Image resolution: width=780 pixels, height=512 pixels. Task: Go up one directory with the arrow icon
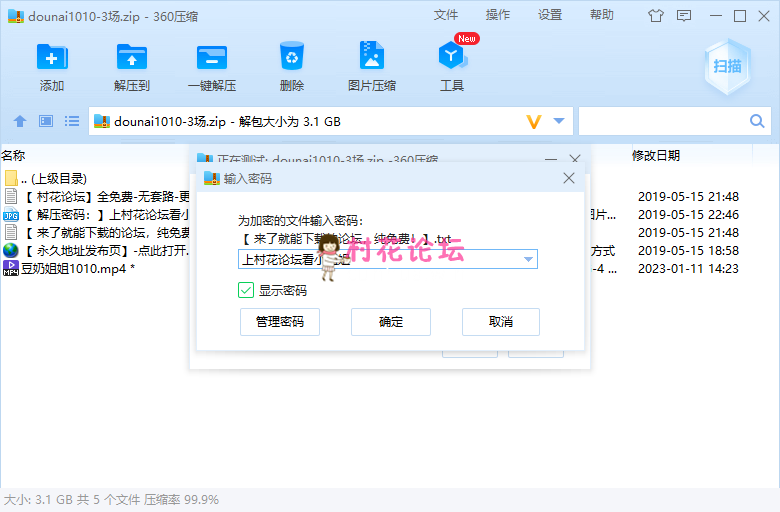pyautogui.click(x=20, y=121)
